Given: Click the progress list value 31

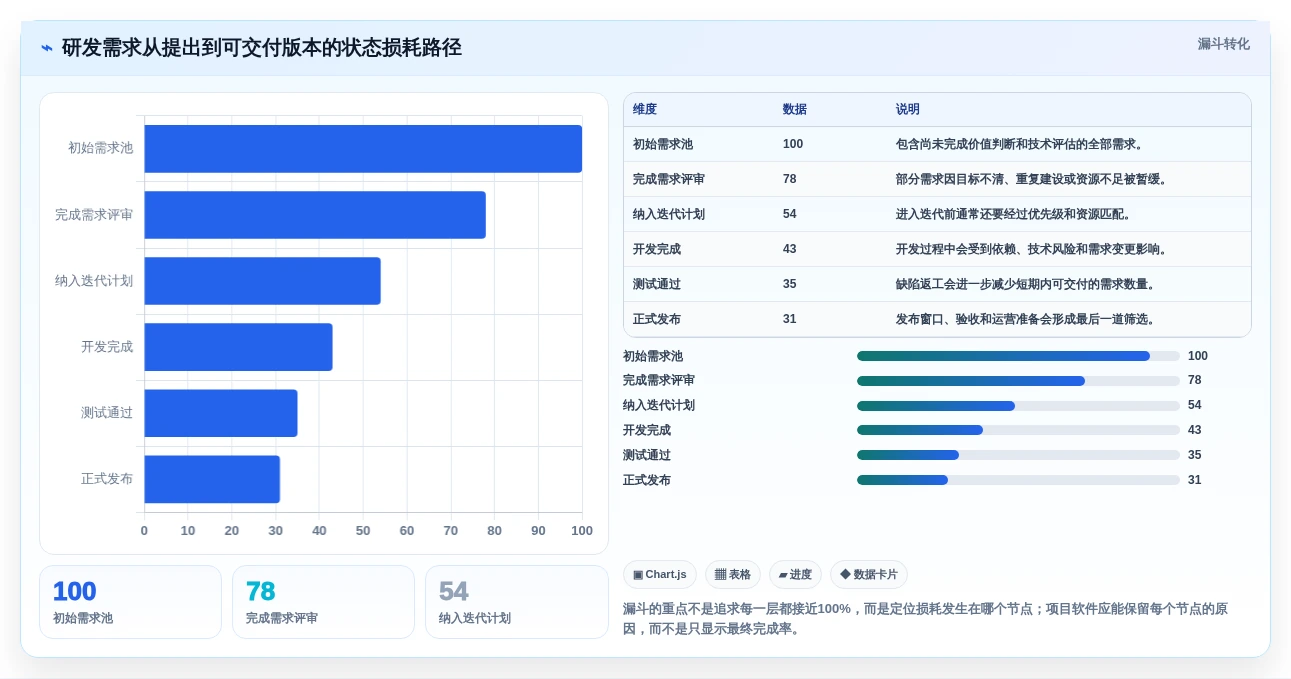Looking at the screenshot, I should [x=1195, y=480].
